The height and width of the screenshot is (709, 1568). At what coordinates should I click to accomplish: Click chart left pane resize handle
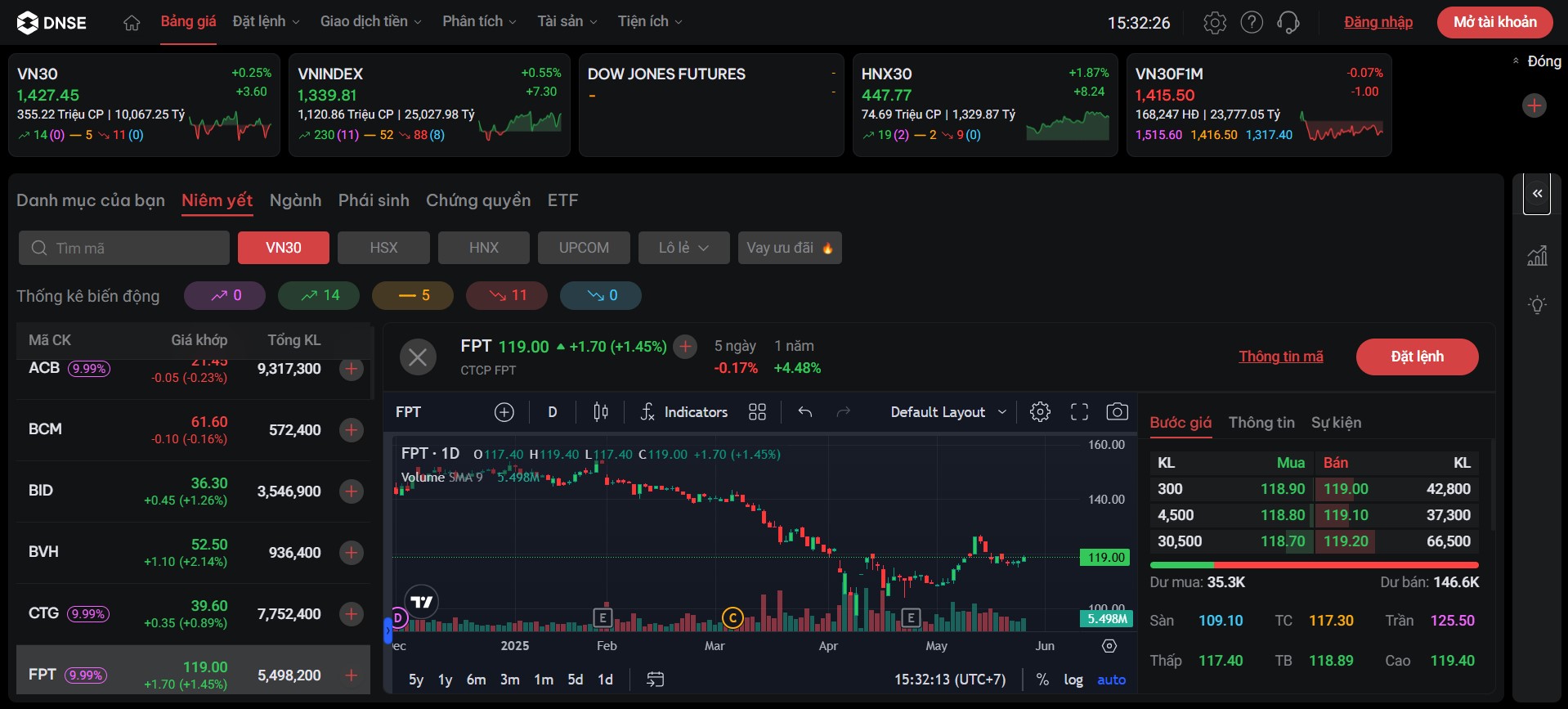click(x=388, y=630)
